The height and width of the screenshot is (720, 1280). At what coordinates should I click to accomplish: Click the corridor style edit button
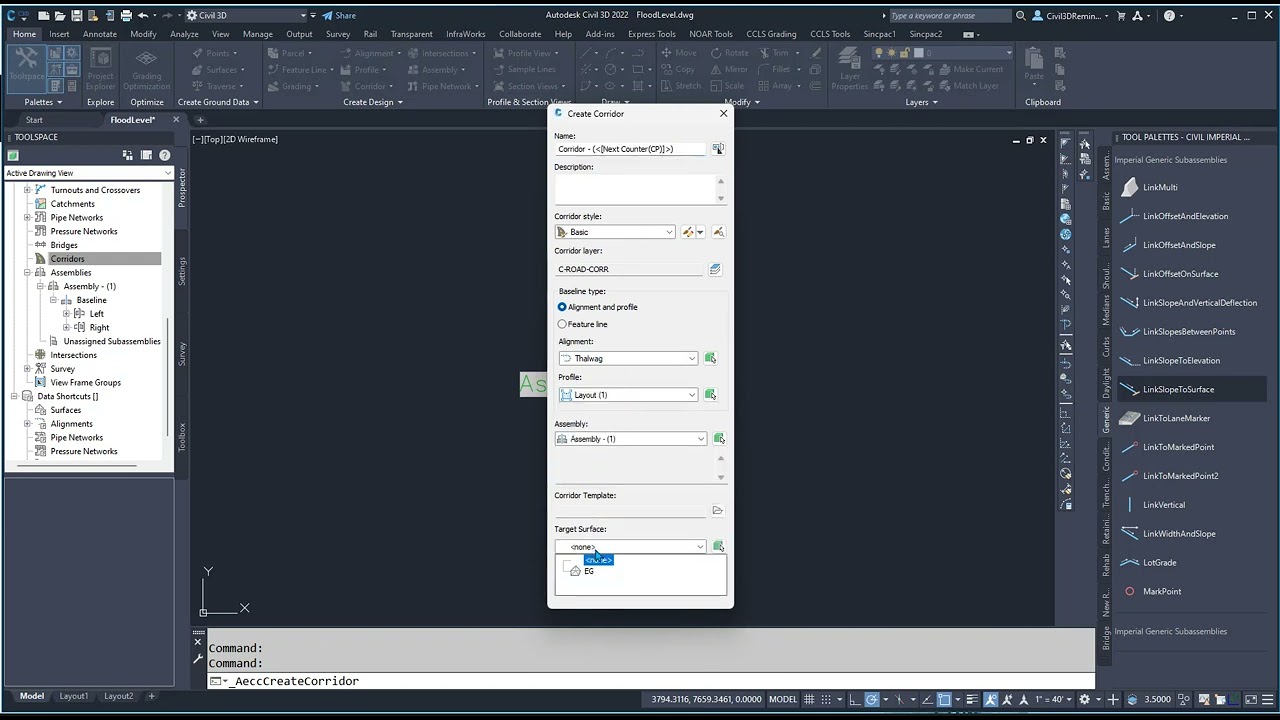[690, 232]
